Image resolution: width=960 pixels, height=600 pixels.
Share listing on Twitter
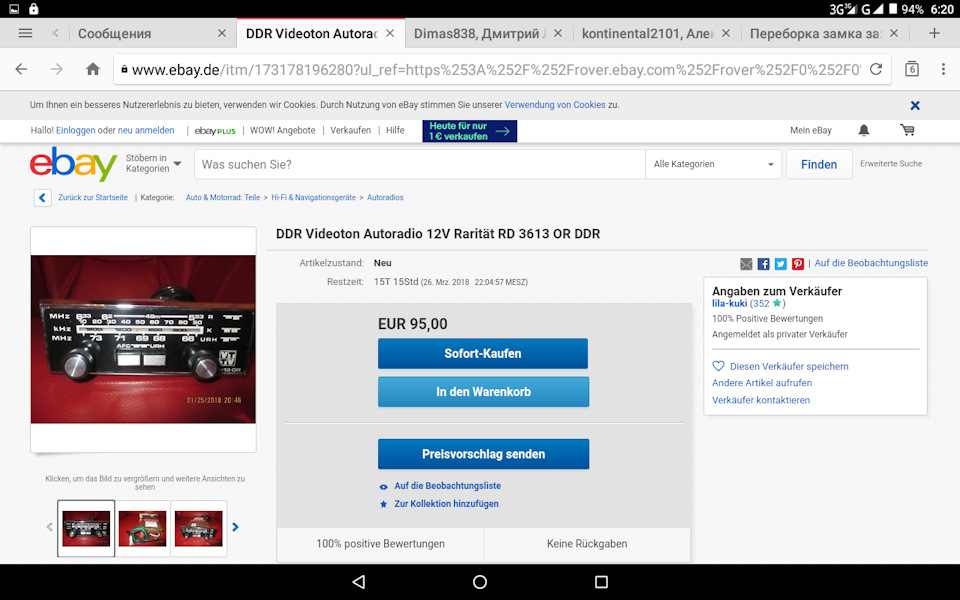(781, 264)
